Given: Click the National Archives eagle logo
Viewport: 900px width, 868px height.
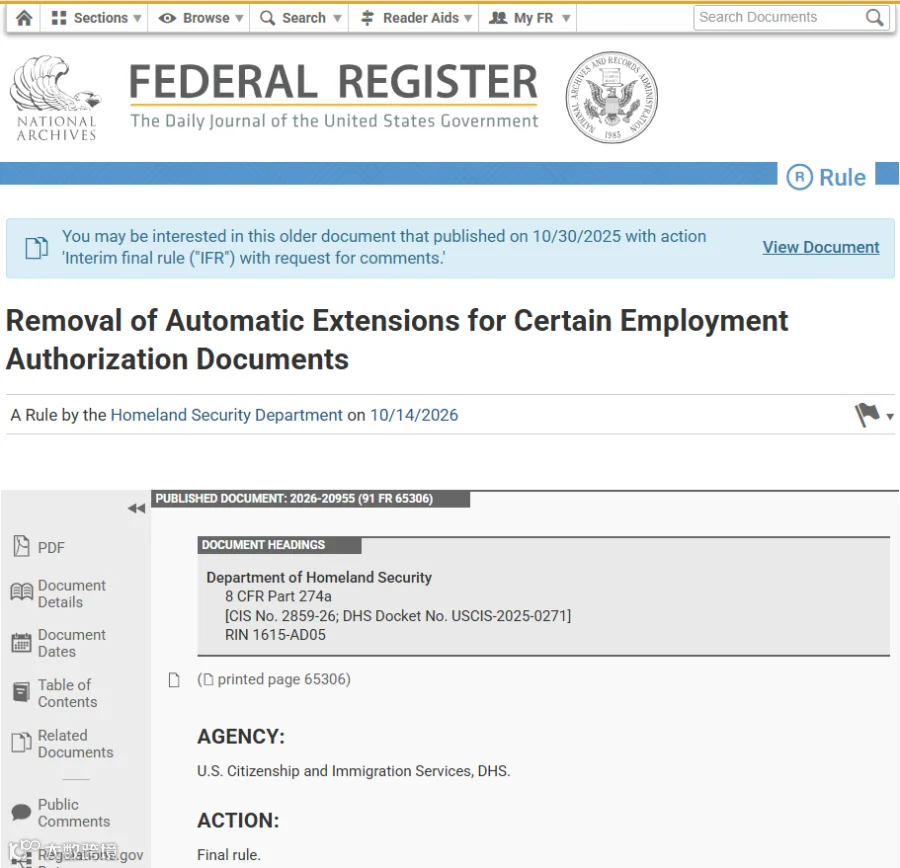Looking at the screenshot, I should pos(56,98).
